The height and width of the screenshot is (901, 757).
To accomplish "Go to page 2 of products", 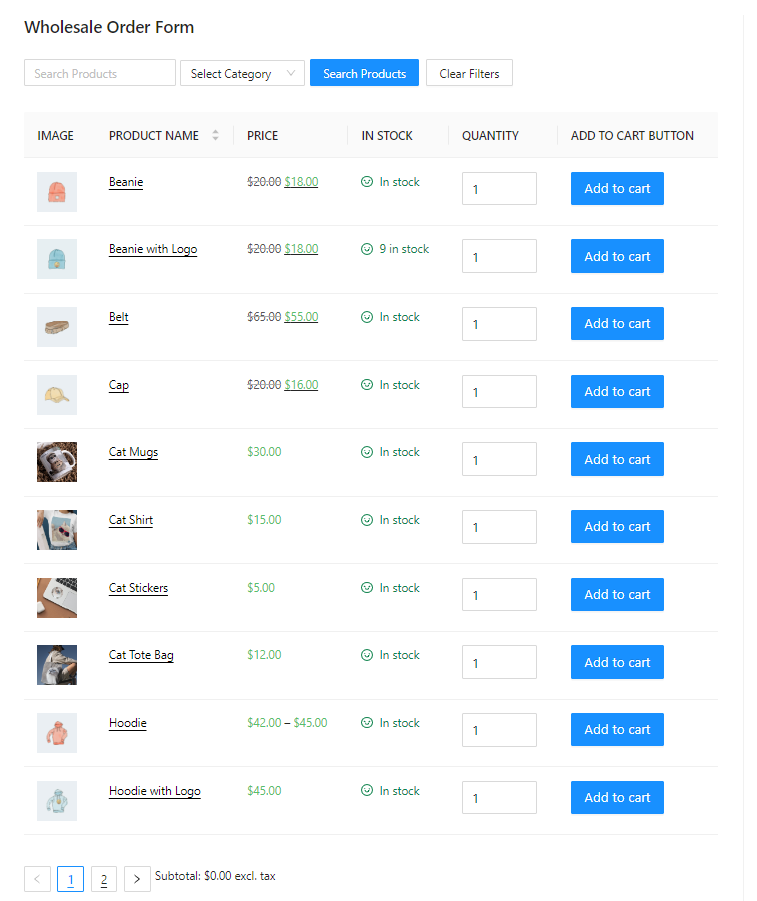I will (103, 879).
